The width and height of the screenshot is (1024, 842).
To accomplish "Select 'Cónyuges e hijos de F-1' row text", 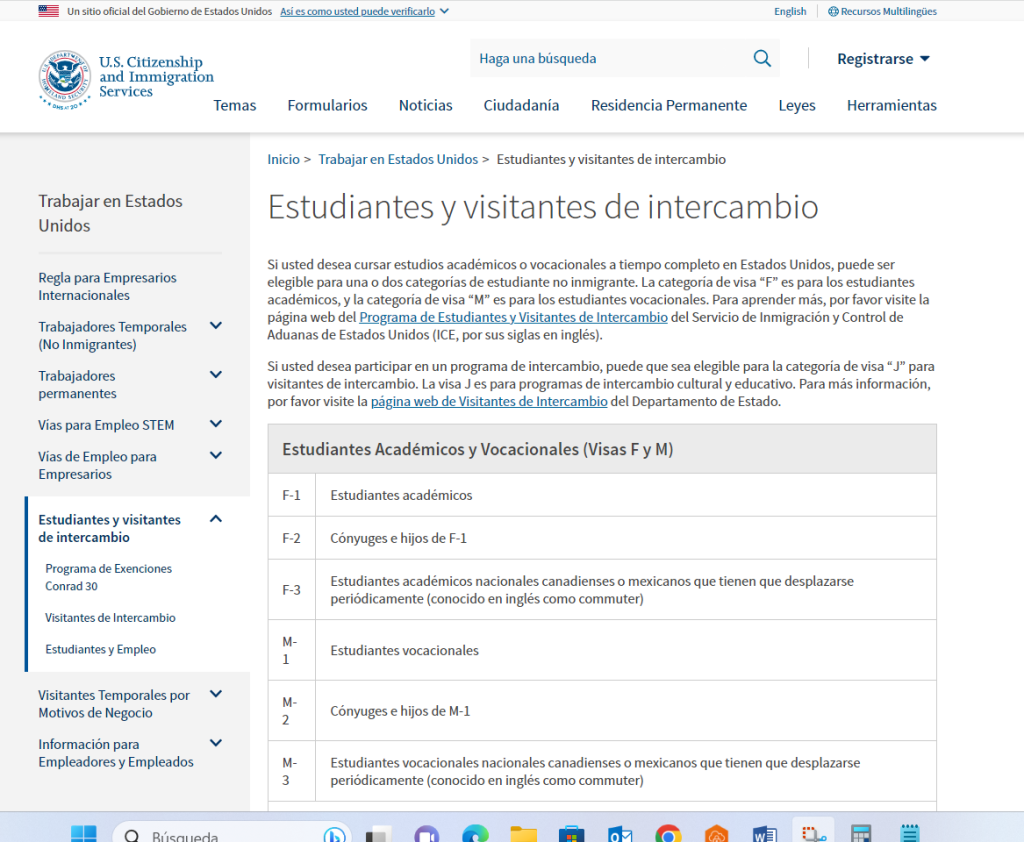I will point(398,538).
